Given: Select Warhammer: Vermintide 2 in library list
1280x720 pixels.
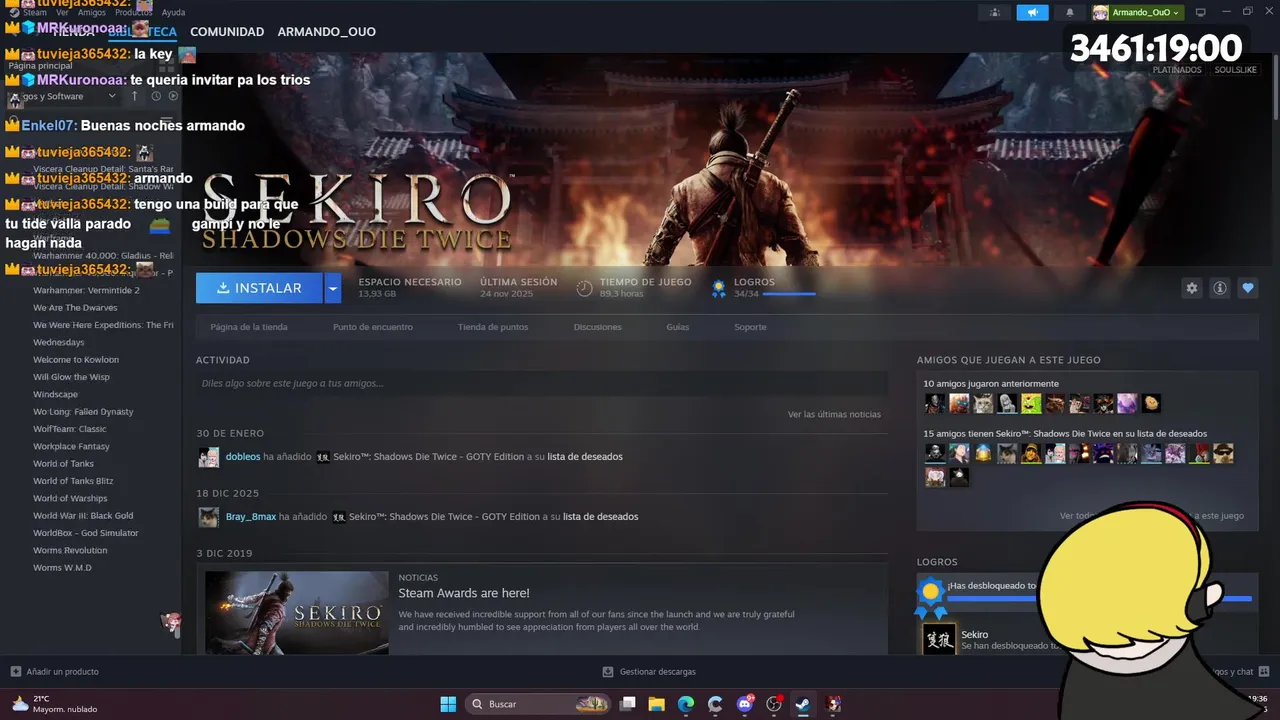Looking at the screenshot, I should pos(86,290).
